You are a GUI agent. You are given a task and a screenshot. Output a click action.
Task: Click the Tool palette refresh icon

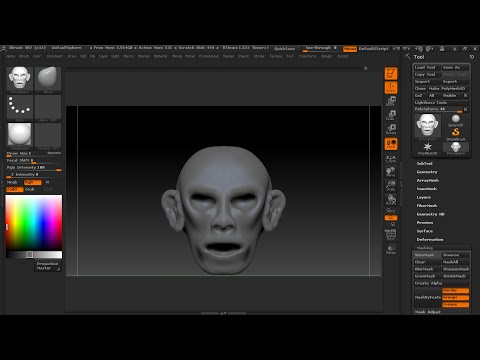472,57
